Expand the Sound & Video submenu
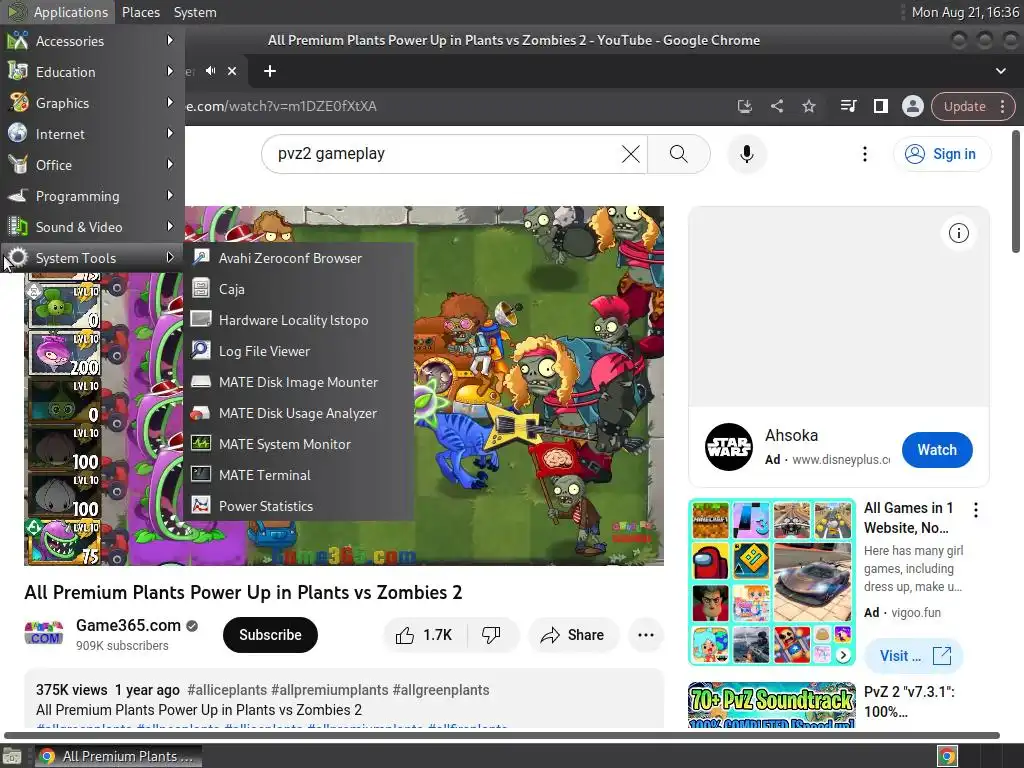Image resolution: width=1024 pixels, height=768 pixels. (x=92, y=227)
